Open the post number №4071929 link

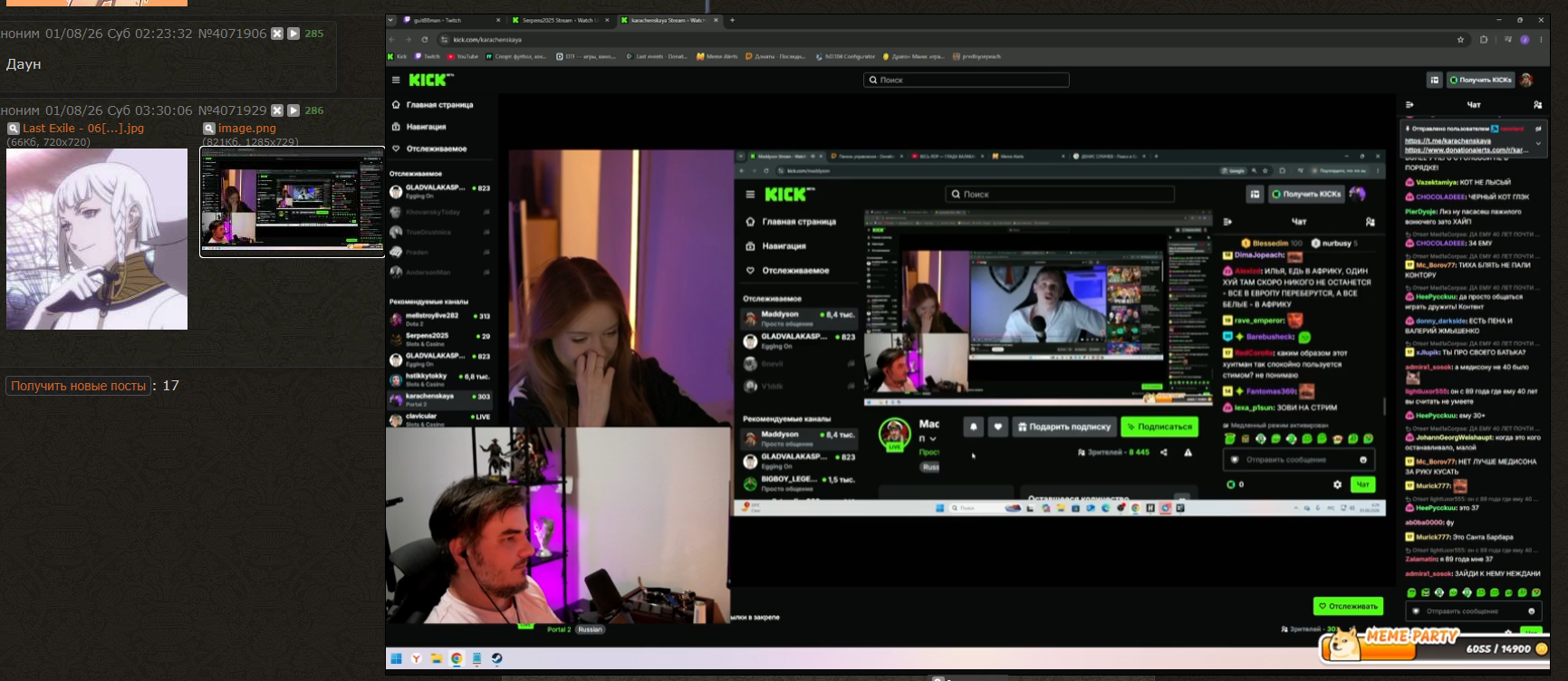pyautogui.click(x=232, y=110)
